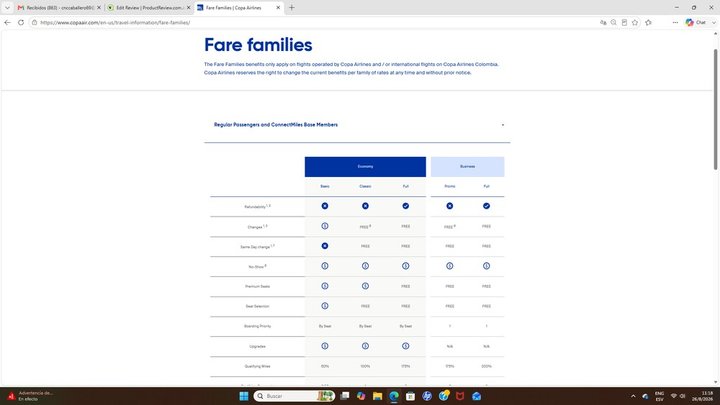Open the reading view icon in address bar

pos(624,22)
